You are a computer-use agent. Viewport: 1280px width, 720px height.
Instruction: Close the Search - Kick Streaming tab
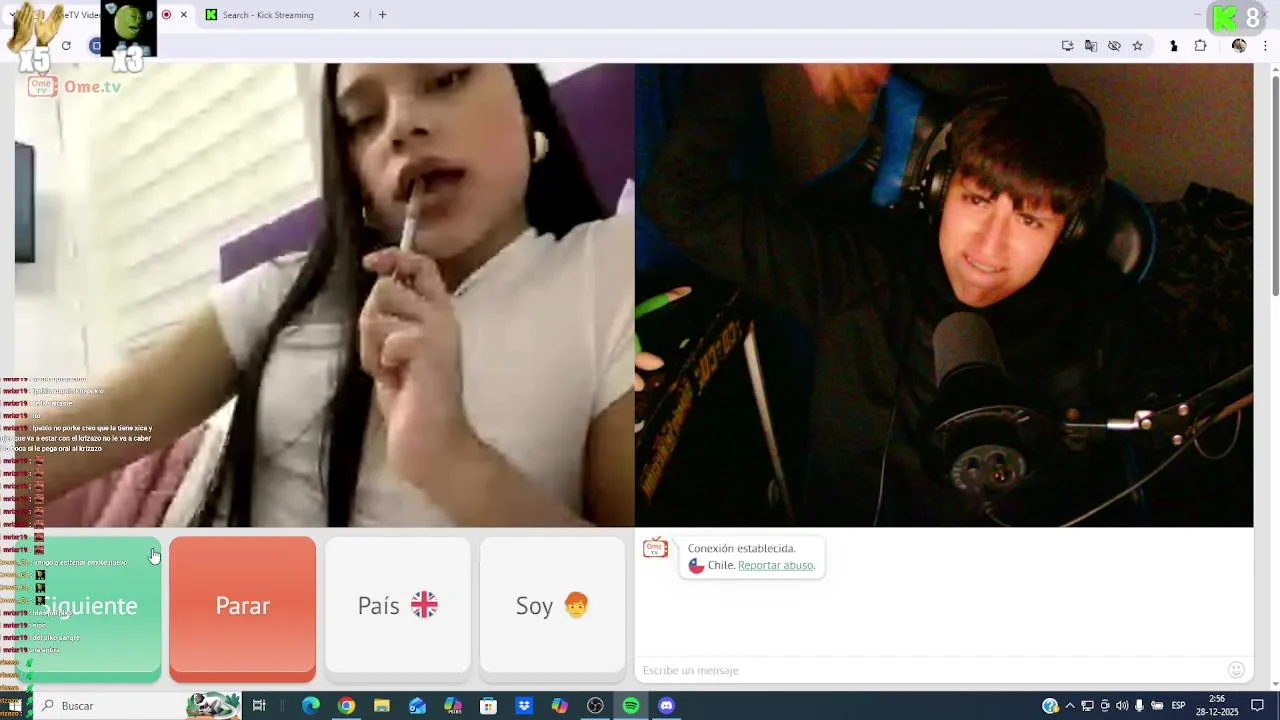(357, 15)
